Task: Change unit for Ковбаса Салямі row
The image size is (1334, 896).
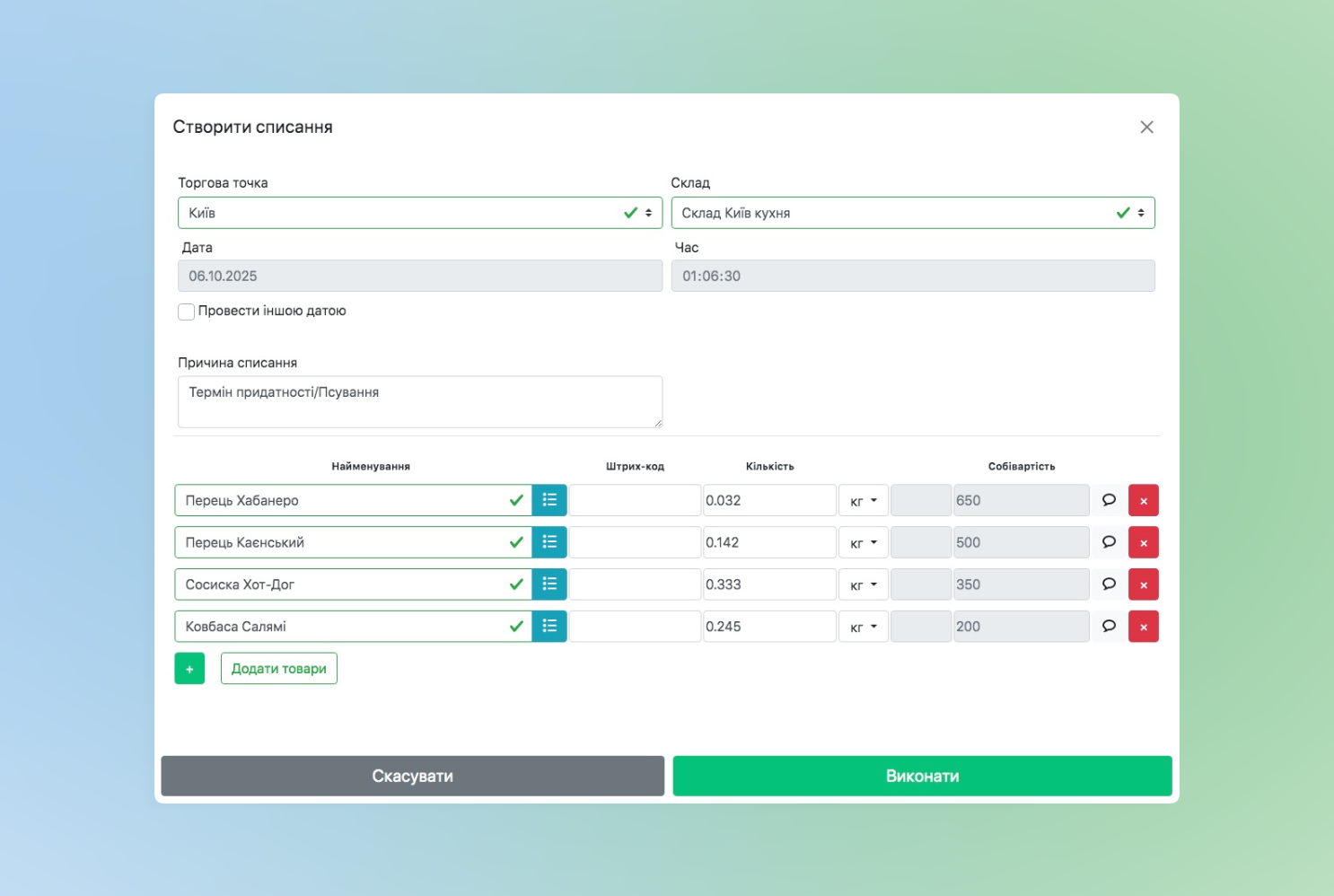Action: point(863,627)
